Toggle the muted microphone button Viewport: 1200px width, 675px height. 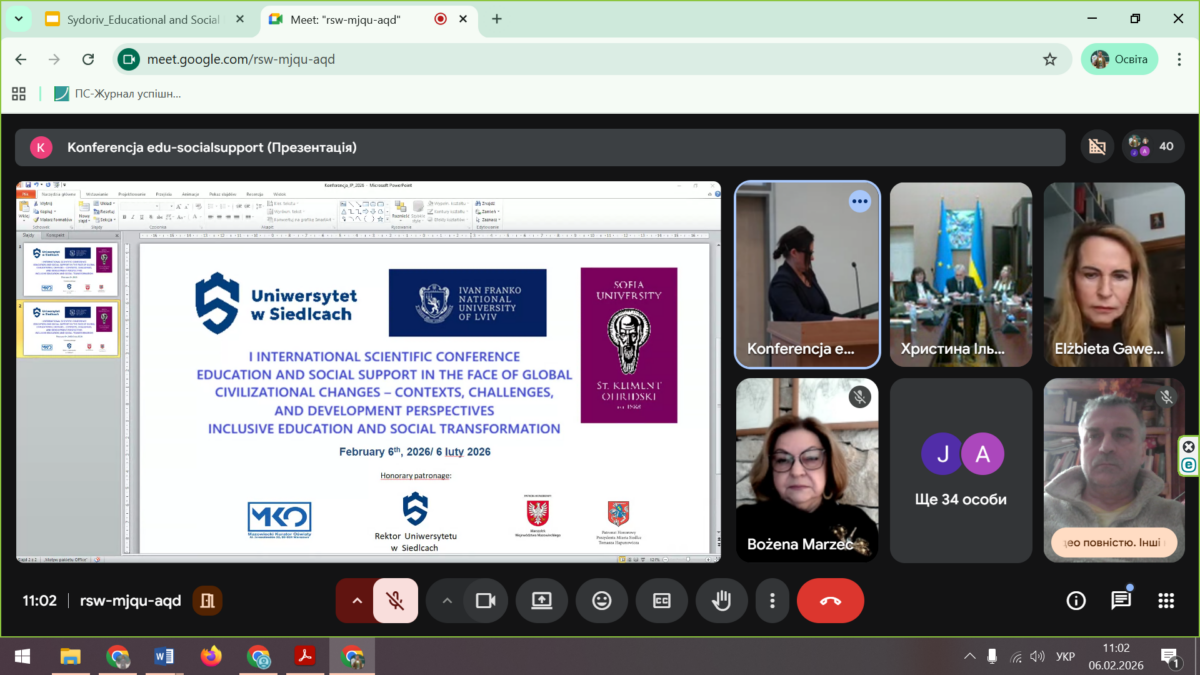coord(395,601)
